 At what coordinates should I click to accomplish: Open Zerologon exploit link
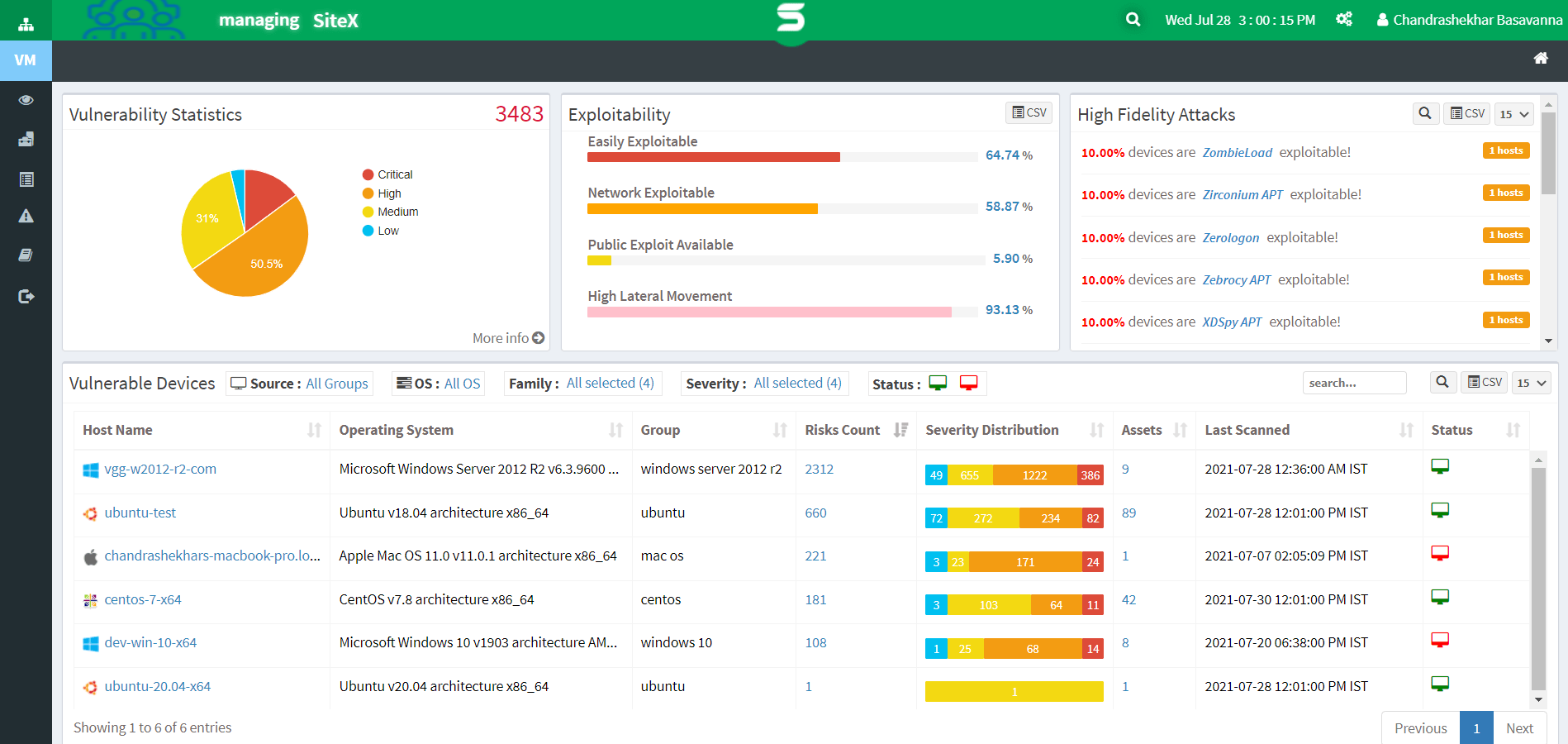(x=1231, y=238)
